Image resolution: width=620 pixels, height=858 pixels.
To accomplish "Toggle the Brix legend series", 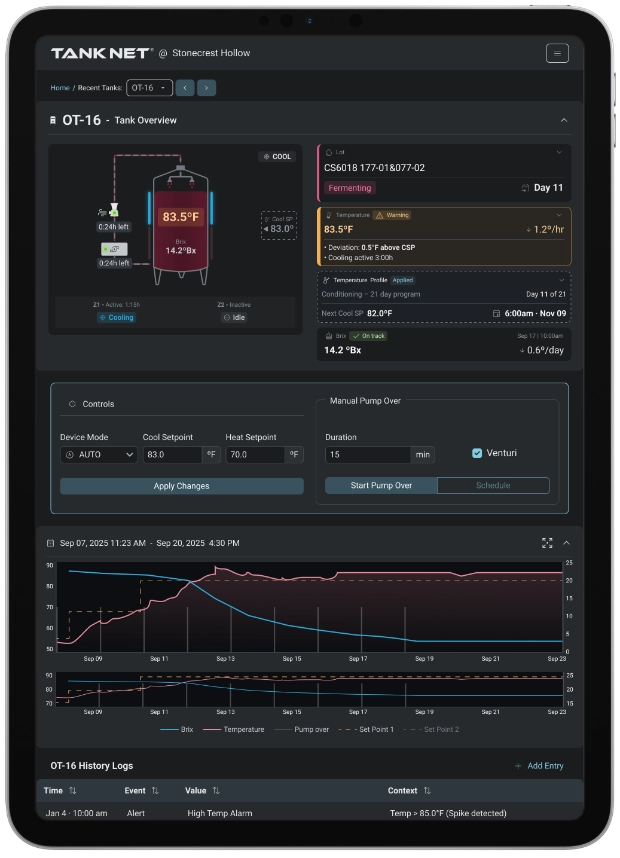I will [176, 729].
